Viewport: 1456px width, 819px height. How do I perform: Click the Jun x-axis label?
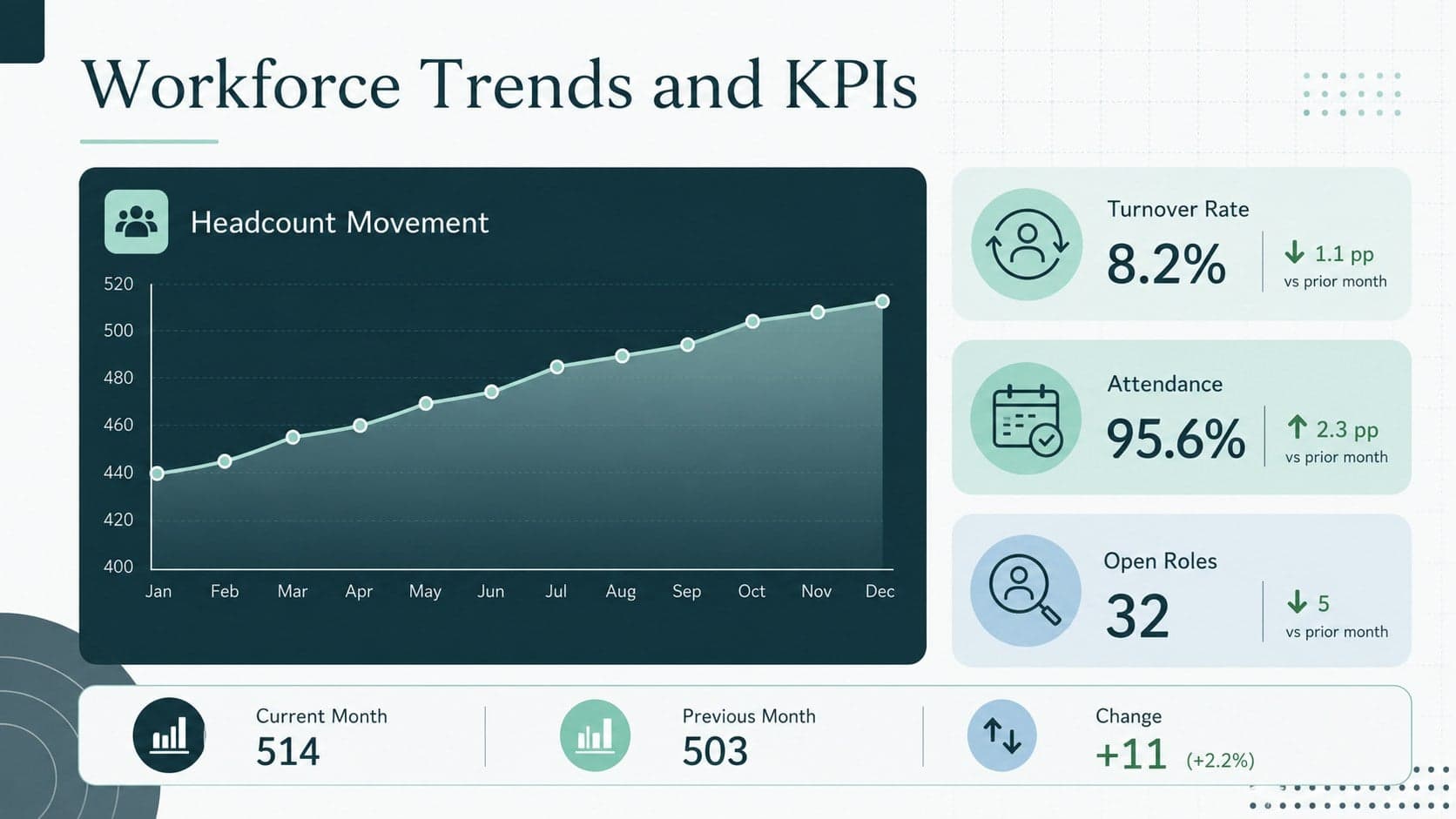tap(491, 591)
